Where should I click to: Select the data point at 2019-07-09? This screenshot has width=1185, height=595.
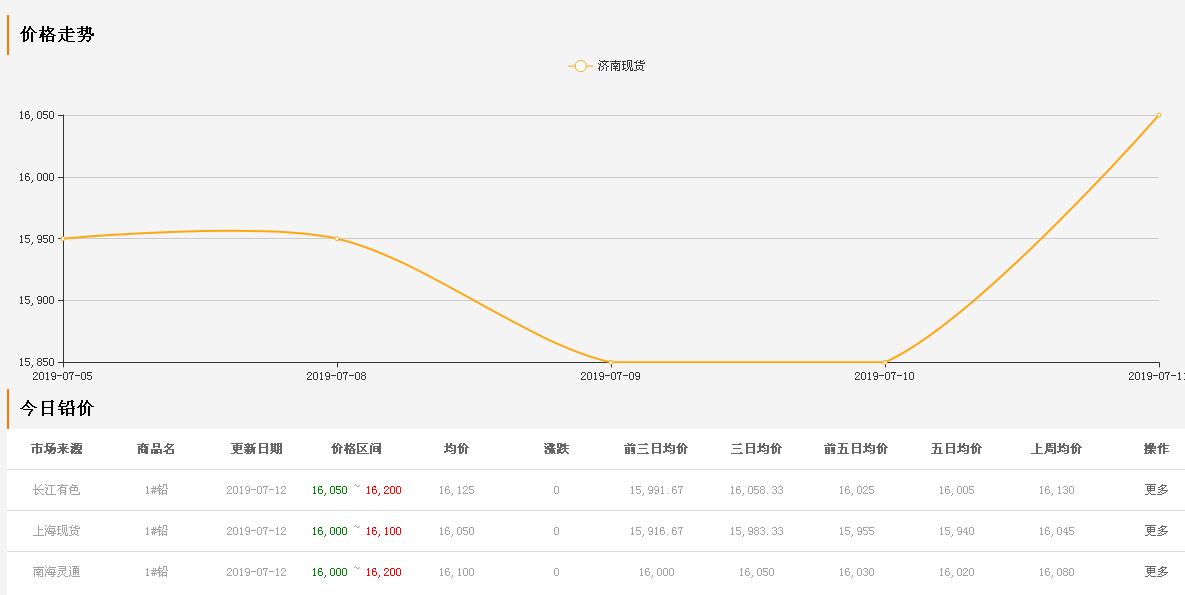611,362
